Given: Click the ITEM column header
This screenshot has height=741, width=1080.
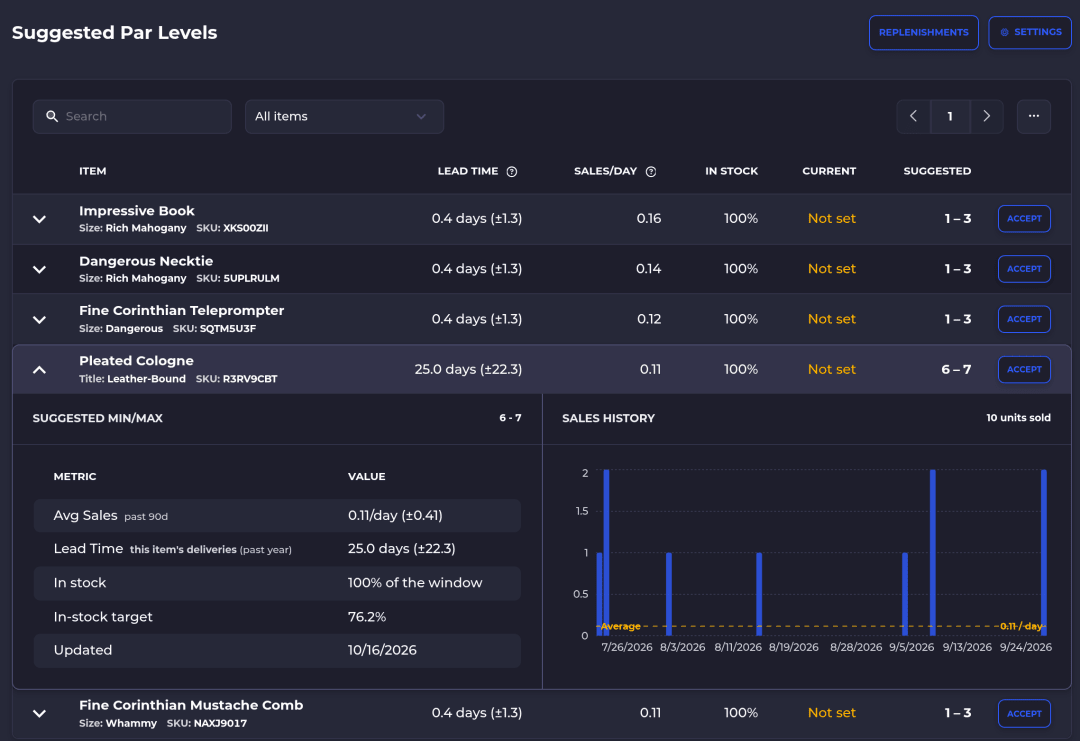Looking at the screenshot, I should point(92,171).
